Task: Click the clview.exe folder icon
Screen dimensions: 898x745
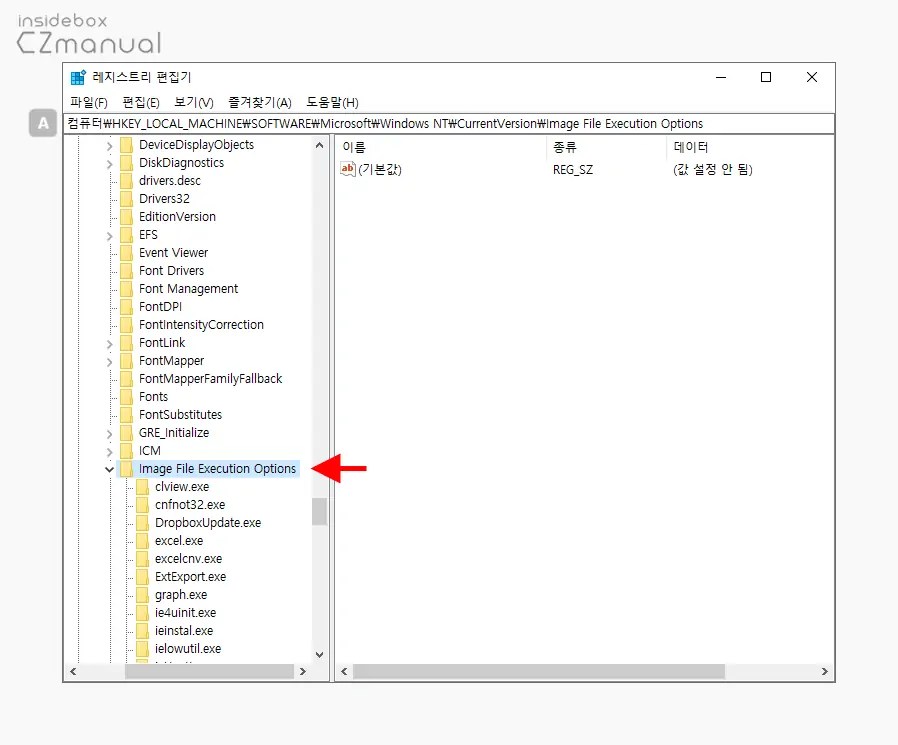Action: [143, 487]
